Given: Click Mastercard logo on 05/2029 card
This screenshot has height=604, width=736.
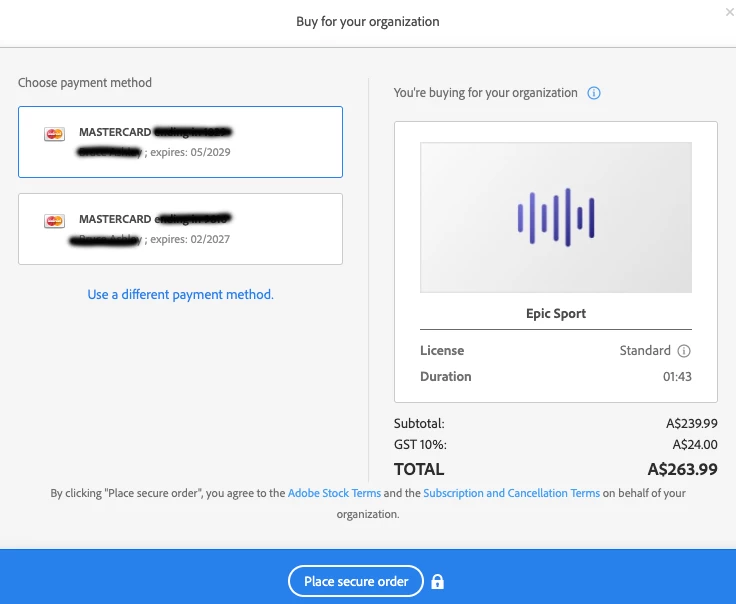Looking at the screenshot, I should (x=54, y=134).
